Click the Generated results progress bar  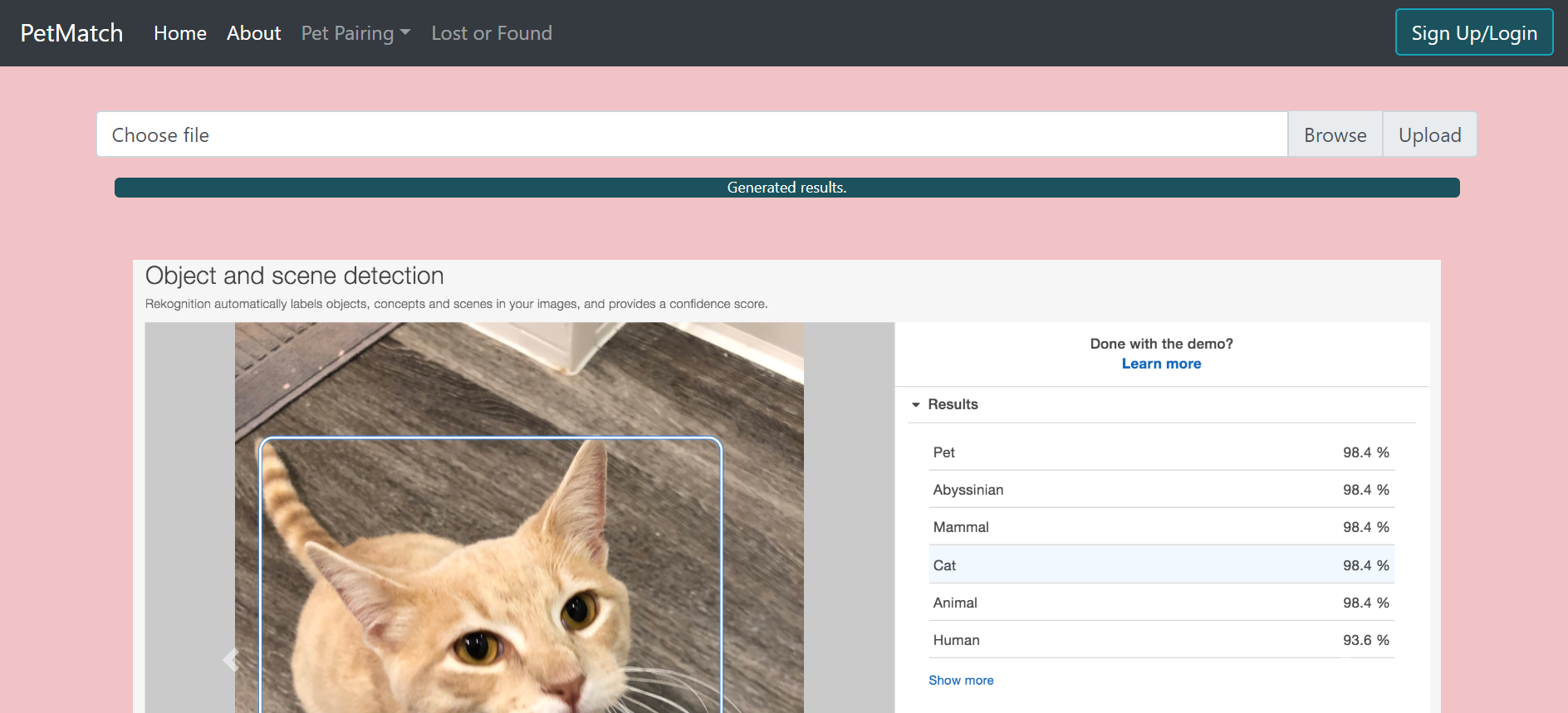786,188
